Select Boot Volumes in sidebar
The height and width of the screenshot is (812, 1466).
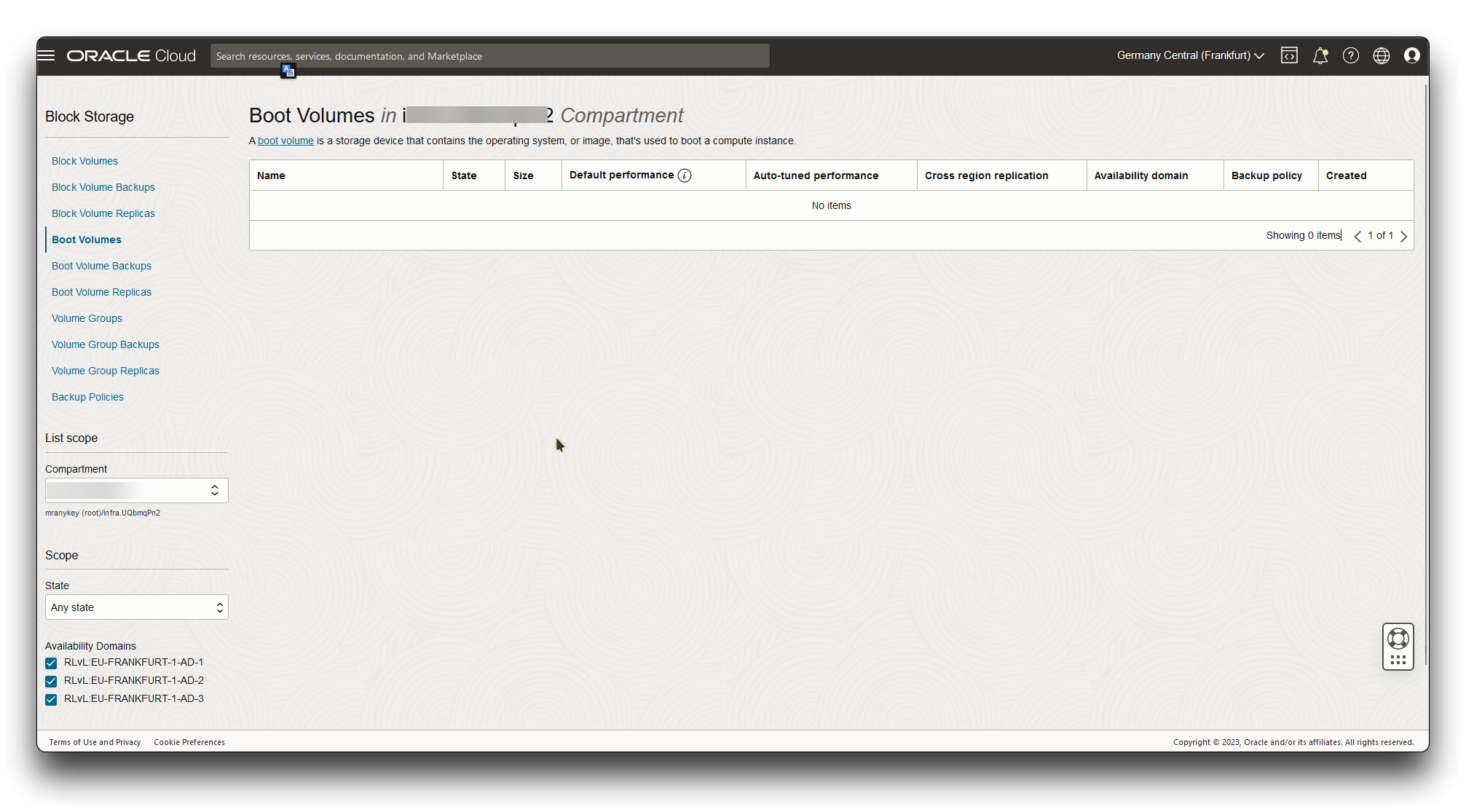click(87, 240)
